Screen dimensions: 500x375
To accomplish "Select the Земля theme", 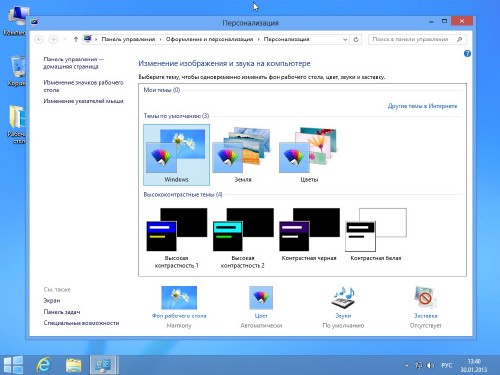I will (243, 155).
